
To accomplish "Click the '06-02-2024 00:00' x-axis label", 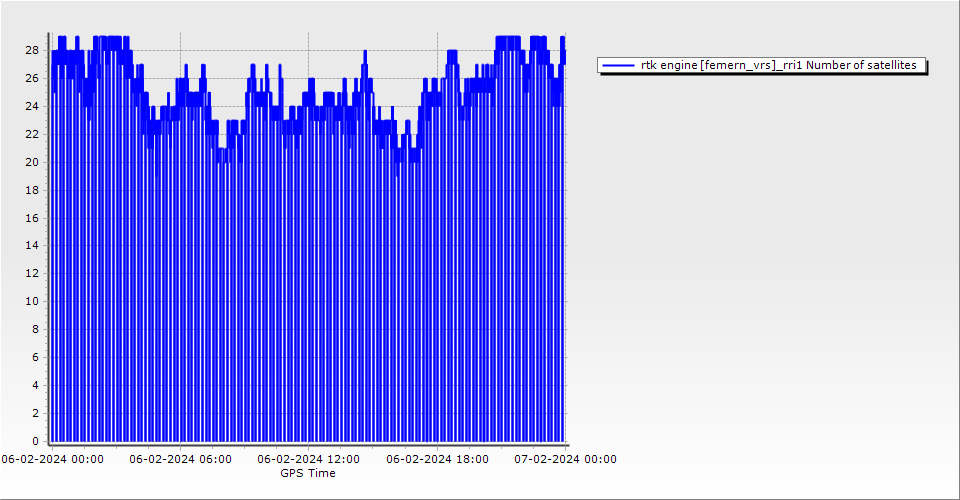I will pyautogui.click(x=52, y=460).
